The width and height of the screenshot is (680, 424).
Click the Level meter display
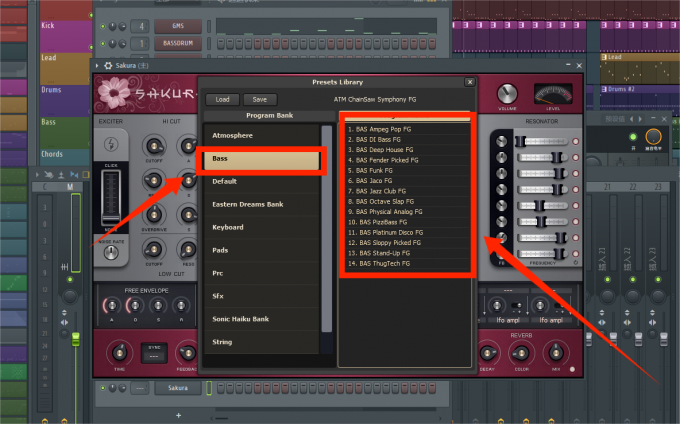(553, 94)
